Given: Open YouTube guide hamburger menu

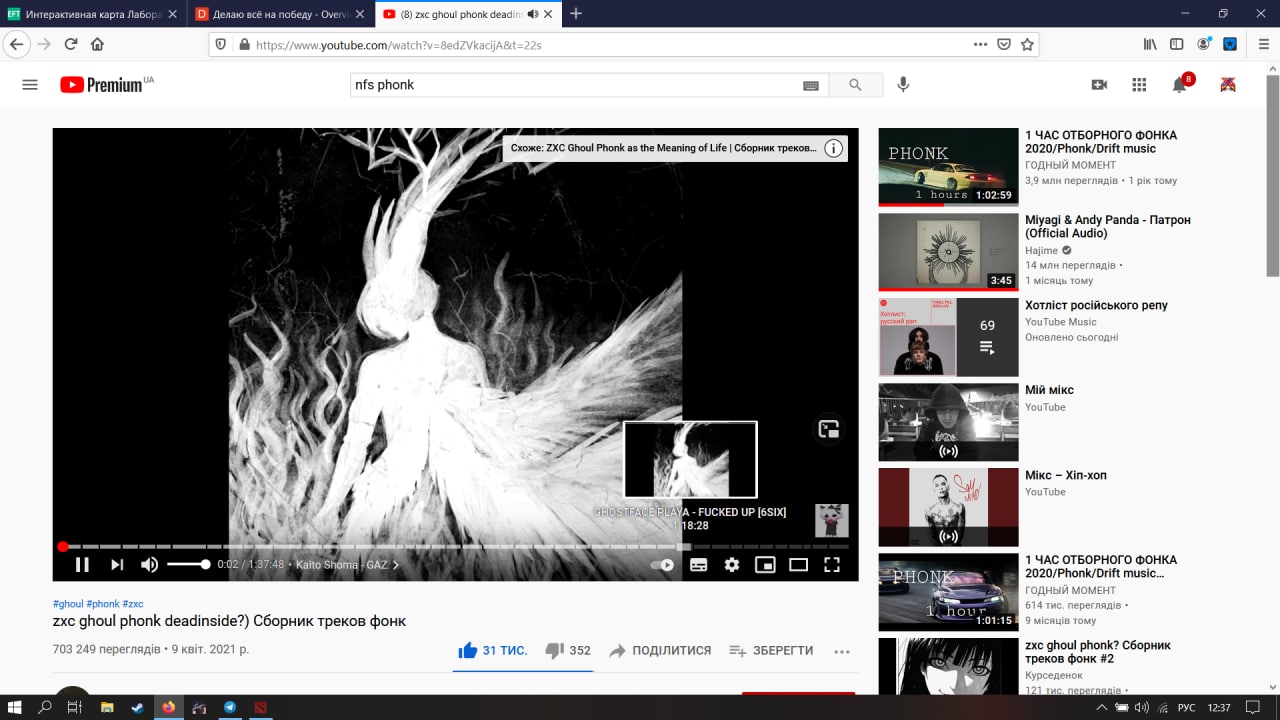Looking at the screenshot, I should coord(30,85).
